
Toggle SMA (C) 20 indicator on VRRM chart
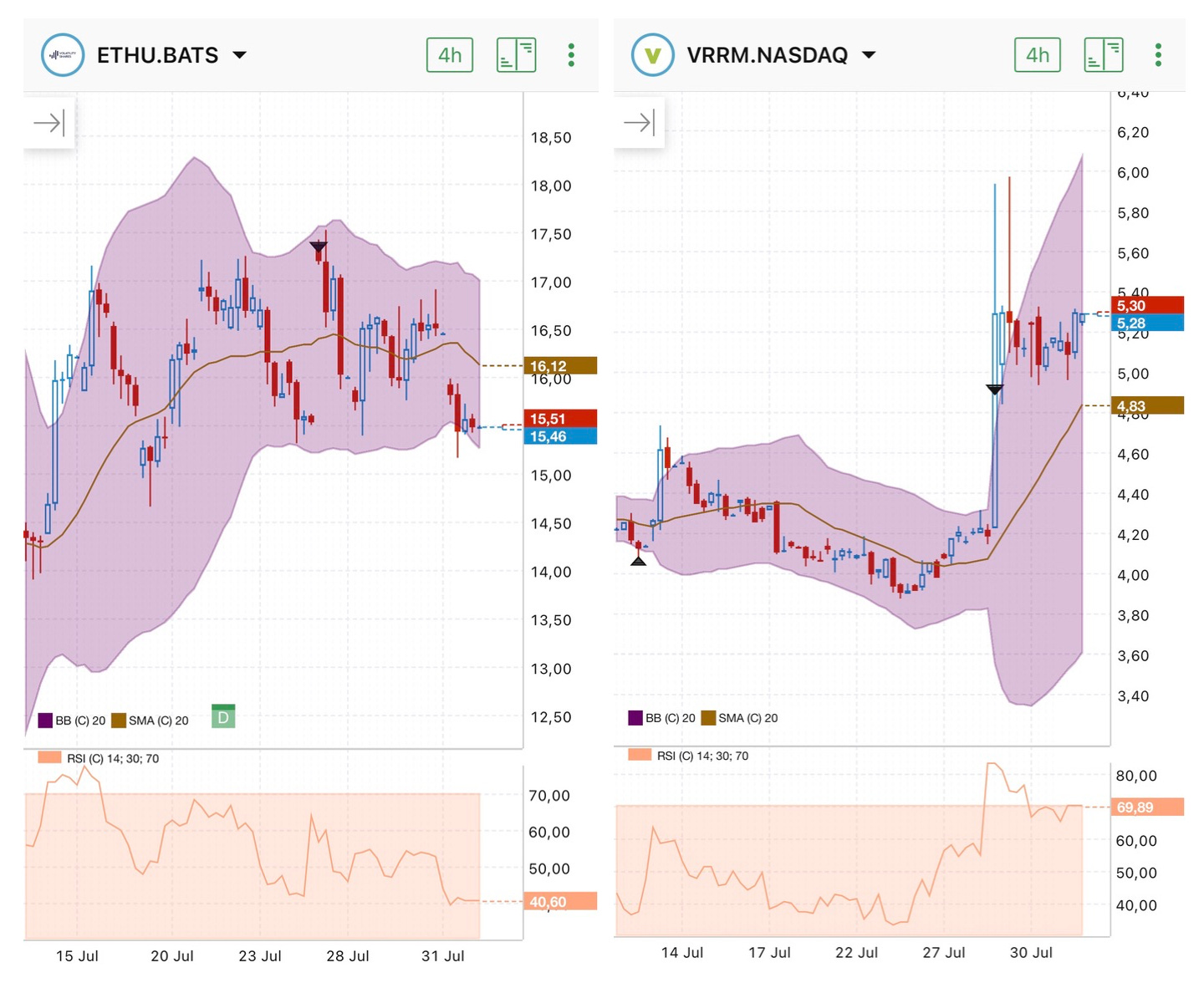pyautogui.click(x=739, y=718)
